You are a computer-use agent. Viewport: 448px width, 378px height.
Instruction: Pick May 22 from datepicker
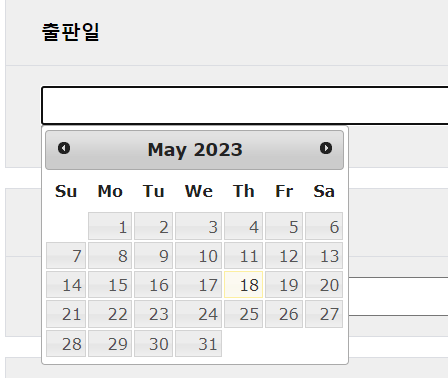pos(110,314)
